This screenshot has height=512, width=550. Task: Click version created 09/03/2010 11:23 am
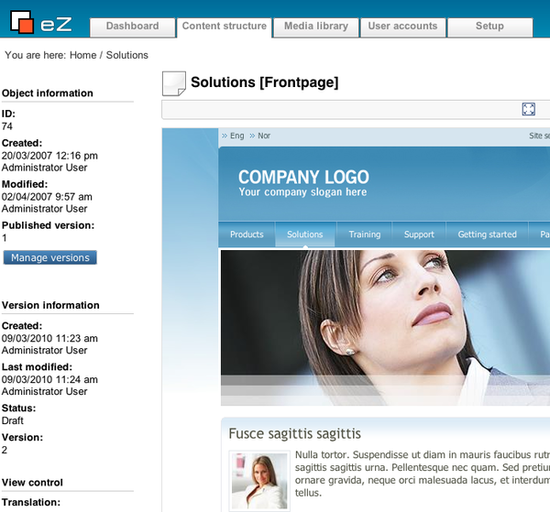coord(49,338)
